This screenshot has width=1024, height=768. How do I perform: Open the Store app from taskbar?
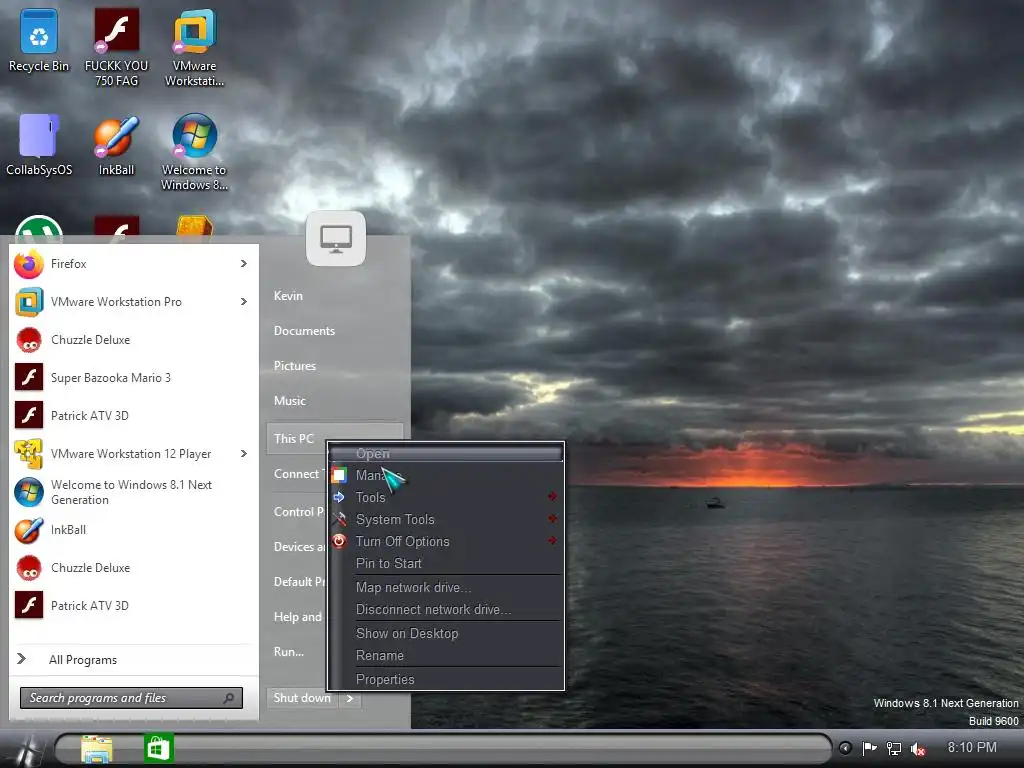point(159,748)
